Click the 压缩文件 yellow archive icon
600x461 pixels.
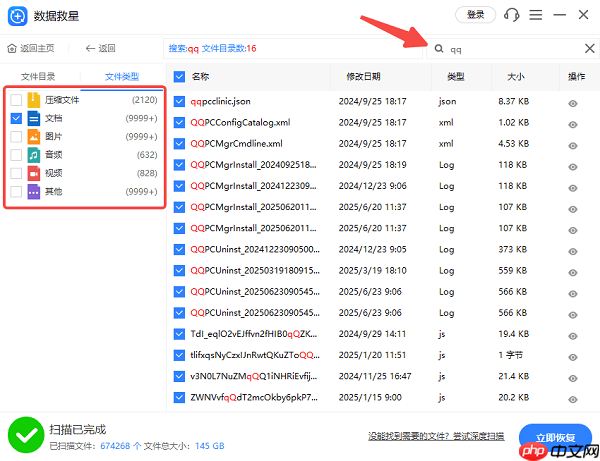point(34,100)
